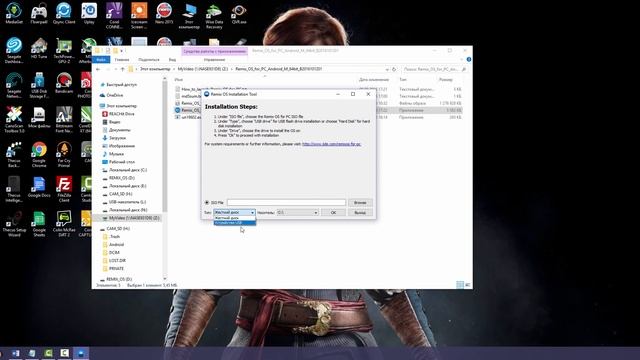Choose the hard disk option in dropdown list

235,218
